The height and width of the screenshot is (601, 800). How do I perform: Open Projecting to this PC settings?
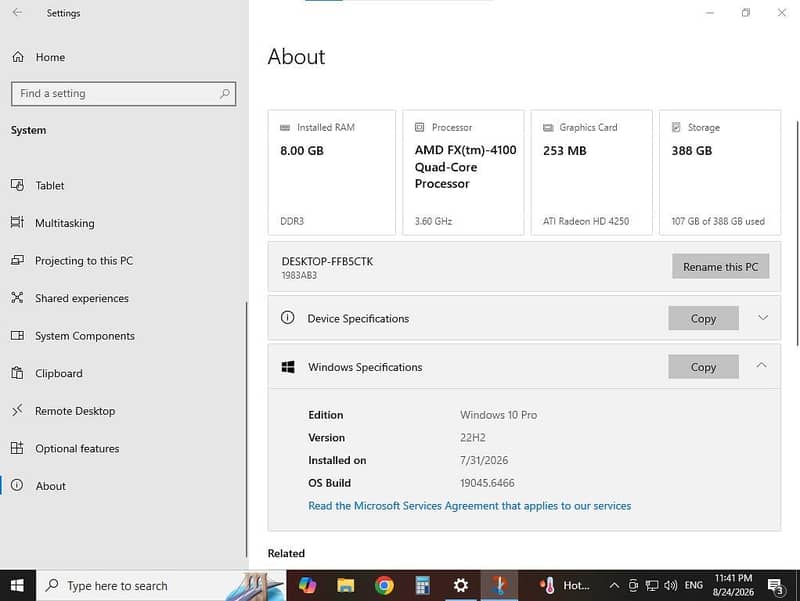point(84,261)
